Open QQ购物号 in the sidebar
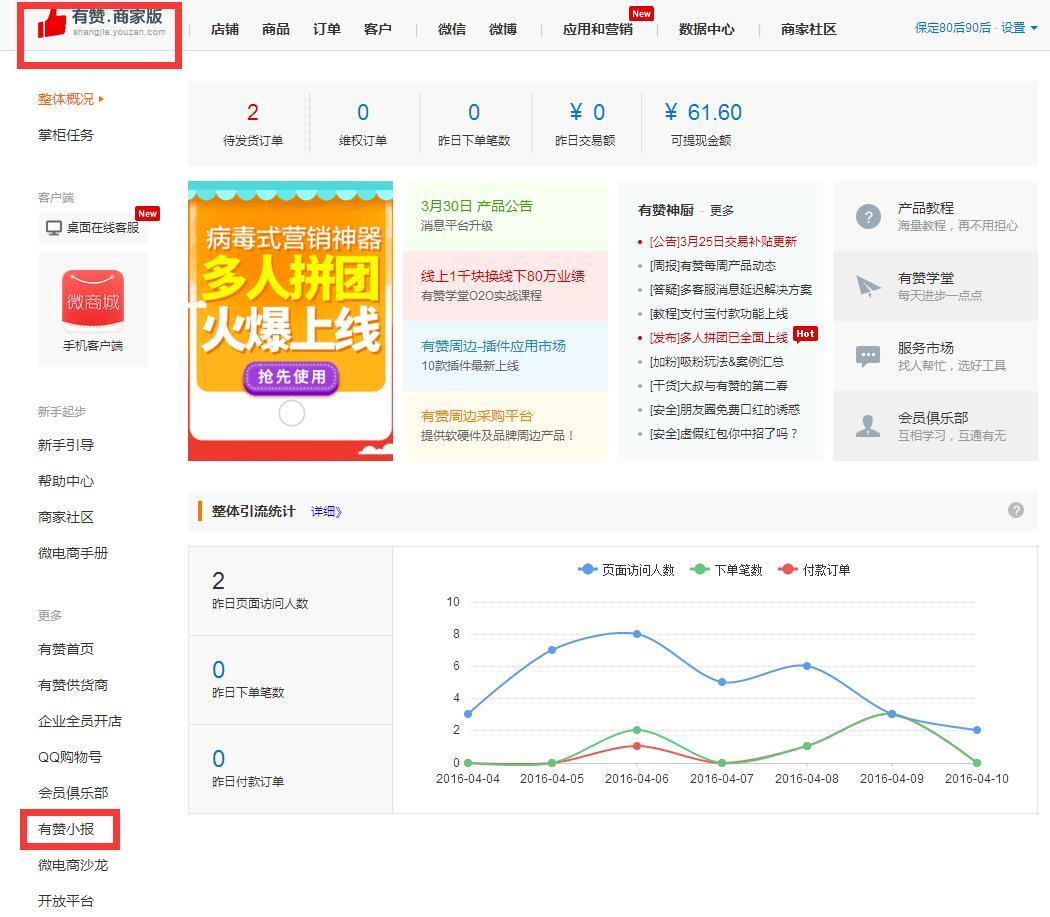This screenshot has width=1050, height=917. coord(70,757)
